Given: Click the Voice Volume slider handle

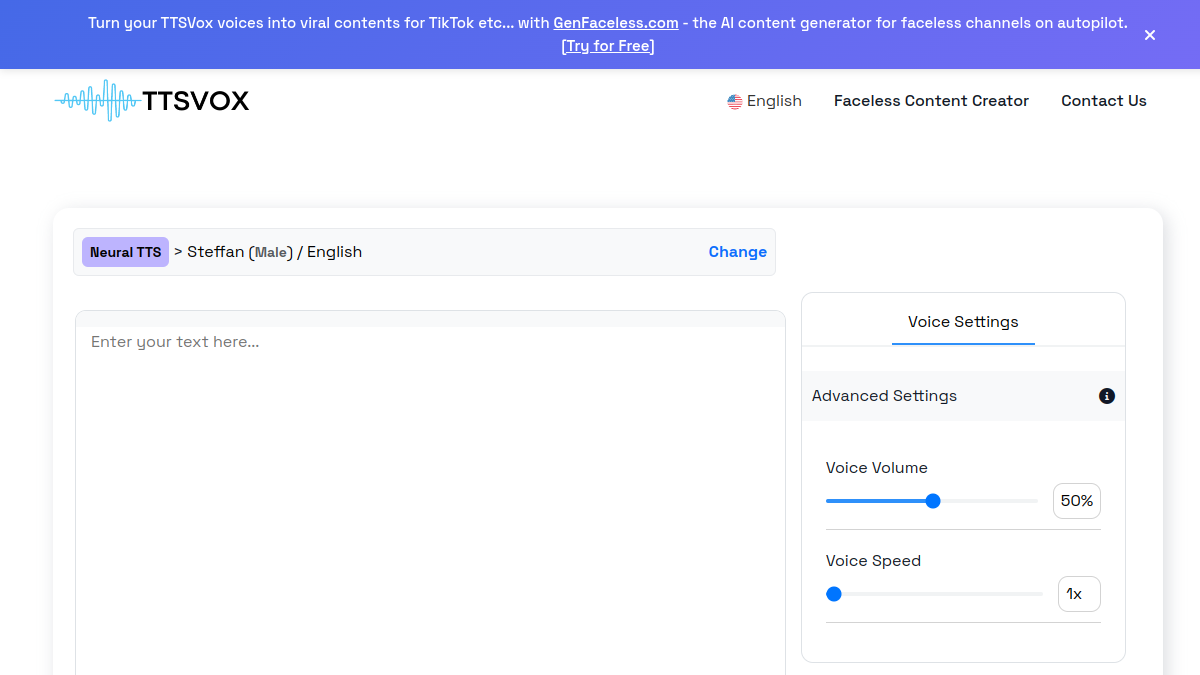Looking at the screenshot, I should pos(933,501).
